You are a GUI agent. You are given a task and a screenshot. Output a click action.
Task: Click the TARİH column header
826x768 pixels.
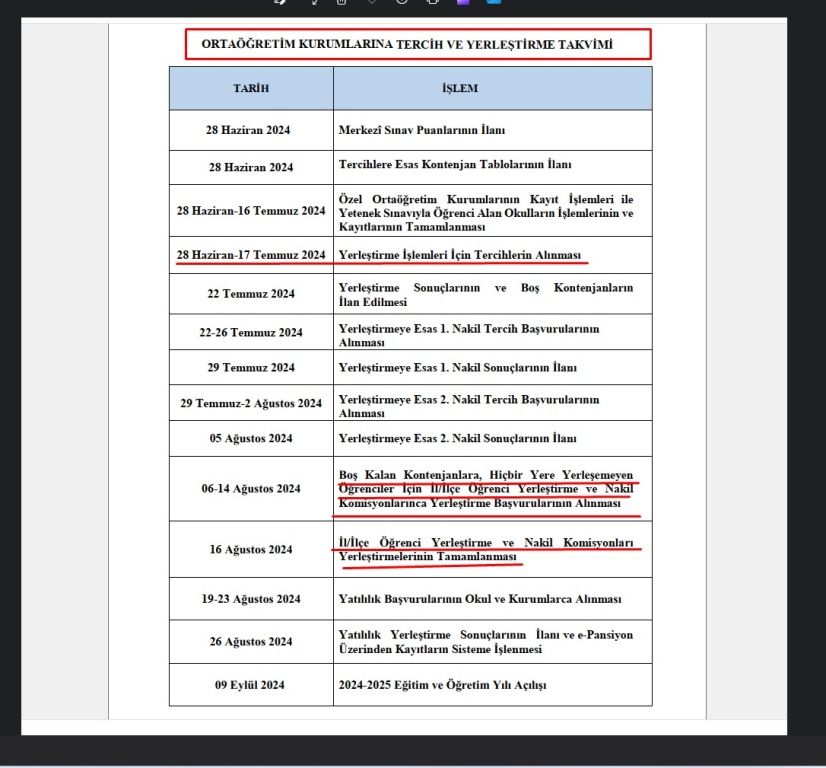click(251, 88)
